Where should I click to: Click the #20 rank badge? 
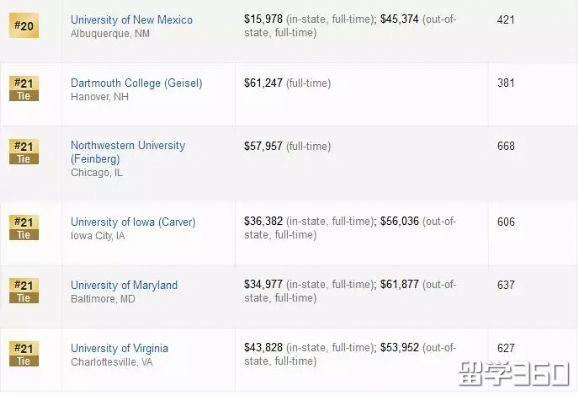24,25
